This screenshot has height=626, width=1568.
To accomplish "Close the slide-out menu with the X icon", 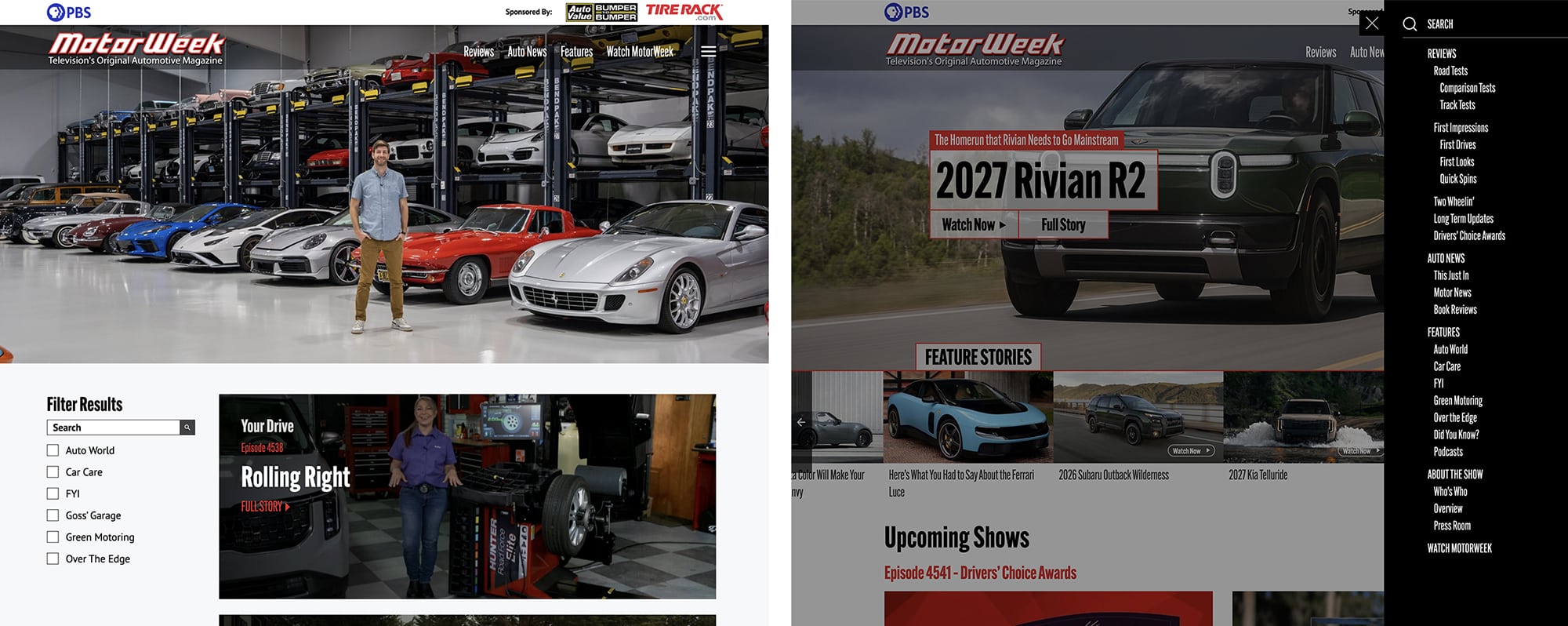I will point(1371,24).
